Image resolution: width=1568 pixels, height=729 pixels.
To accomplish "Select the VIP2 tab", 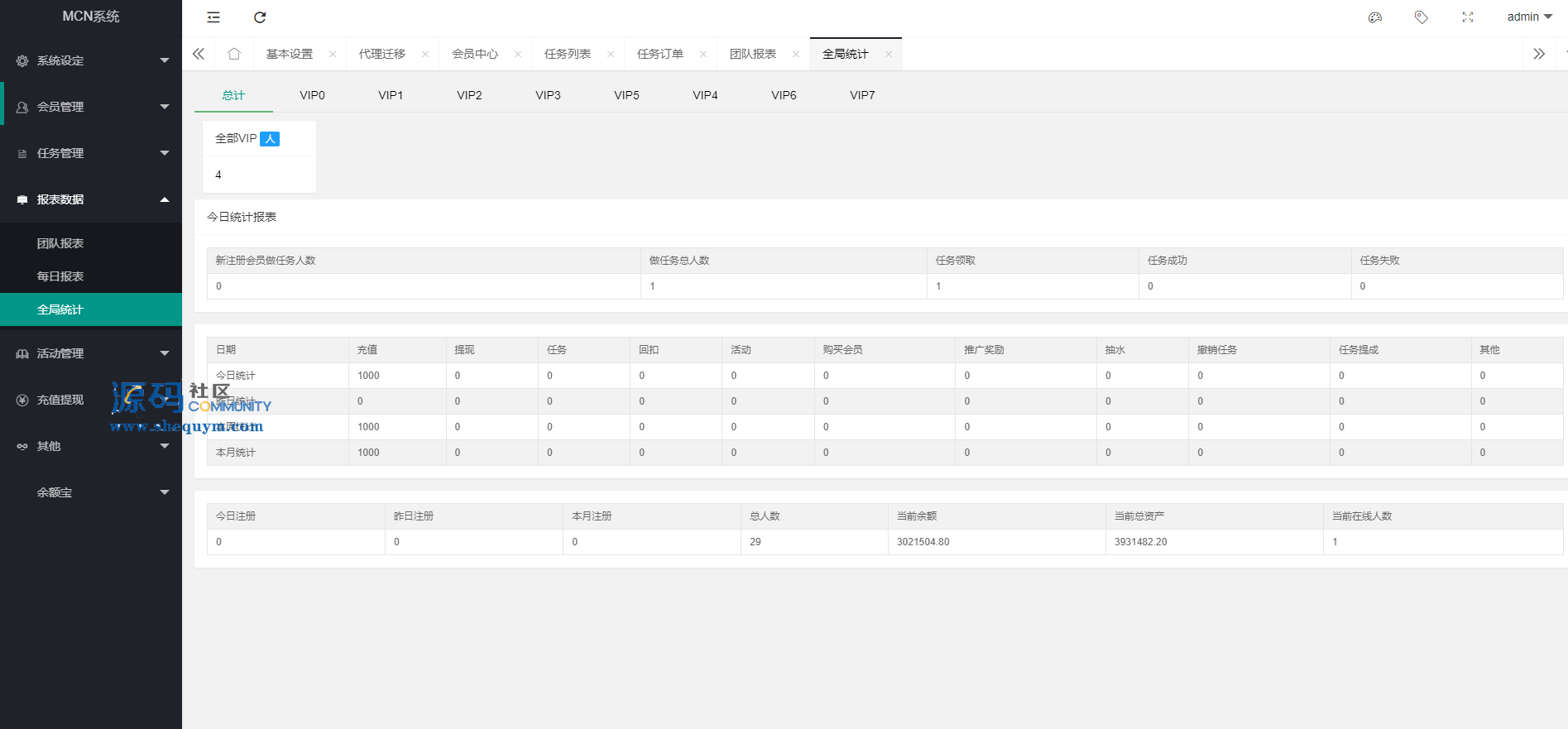I will point(469,95).
